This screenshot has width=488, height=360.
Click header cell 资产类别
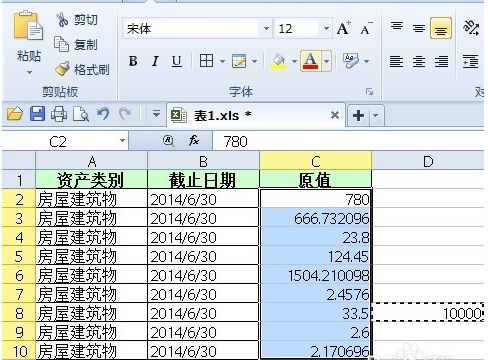pyautogui.click(x=92, y=180)
